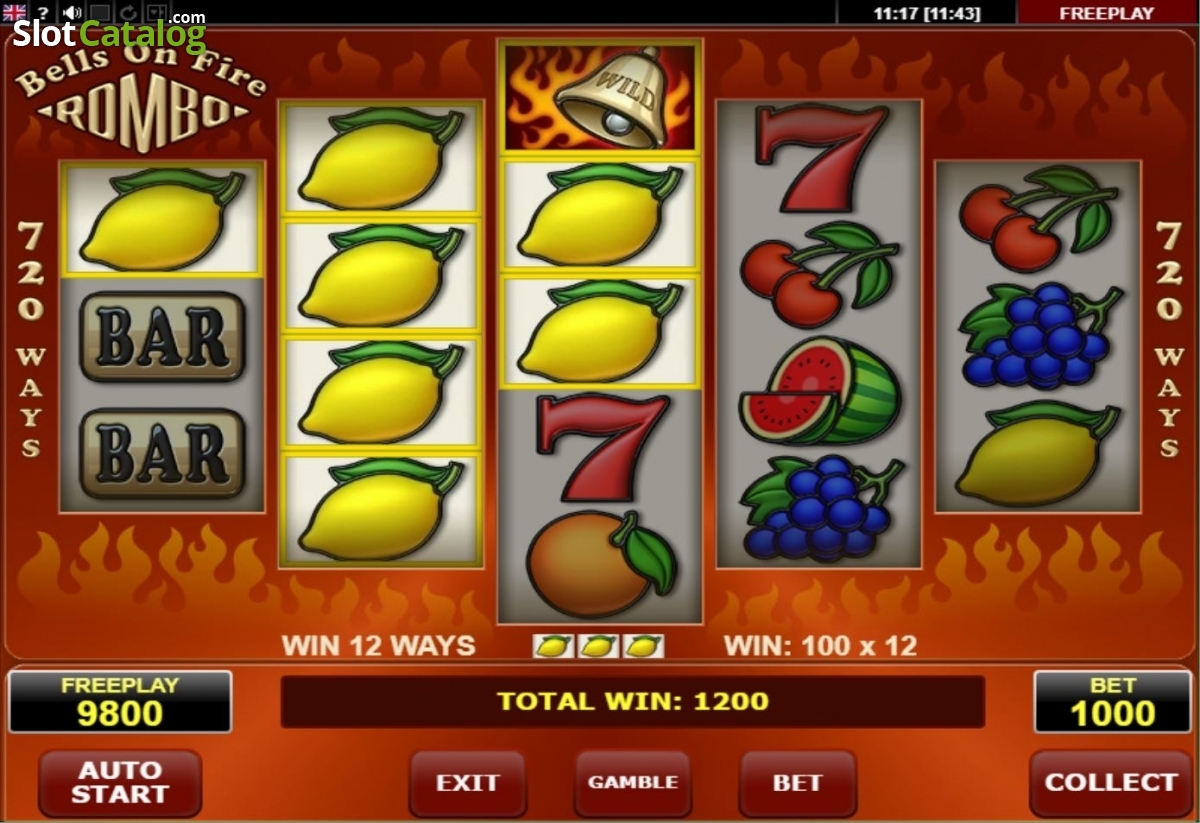1200x823 pixels.
Task: Click the FREEPLAY tab at top right
Action: click(1107, 13)
